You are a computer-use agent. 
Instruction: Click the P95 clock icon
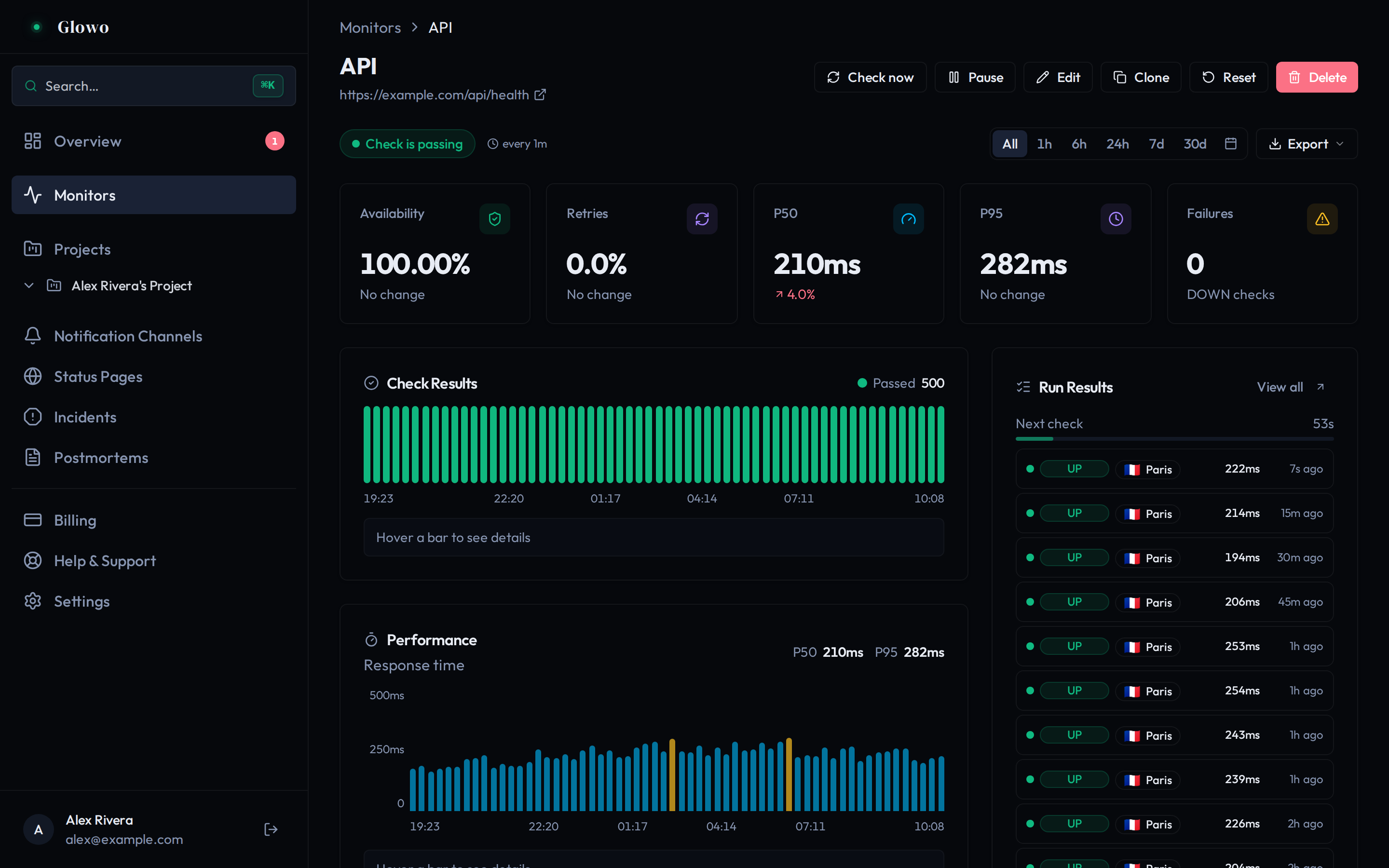1116,219
